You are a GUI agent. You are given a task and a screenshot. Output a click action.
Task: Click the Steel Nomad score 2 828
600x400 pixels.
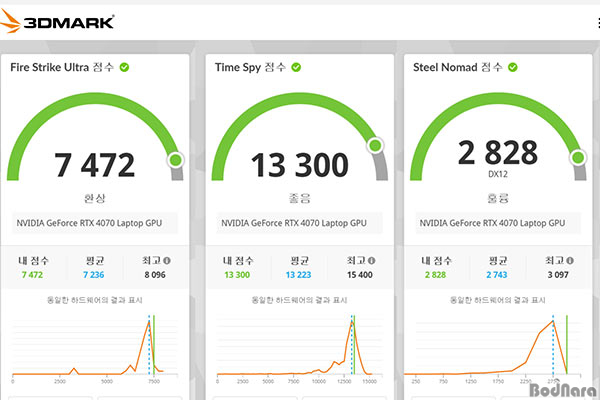[498, 152]
